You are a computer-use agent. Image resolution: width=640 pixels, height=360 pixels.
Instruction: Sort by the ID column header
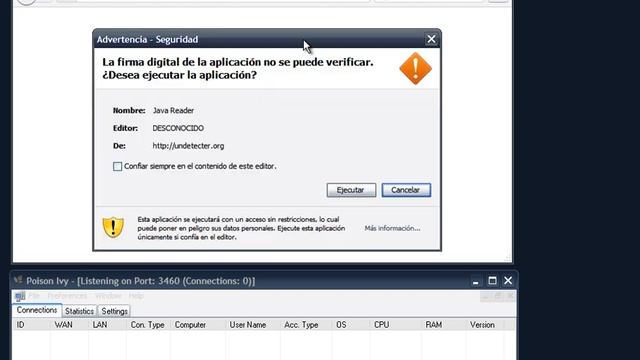click(31, 325)
